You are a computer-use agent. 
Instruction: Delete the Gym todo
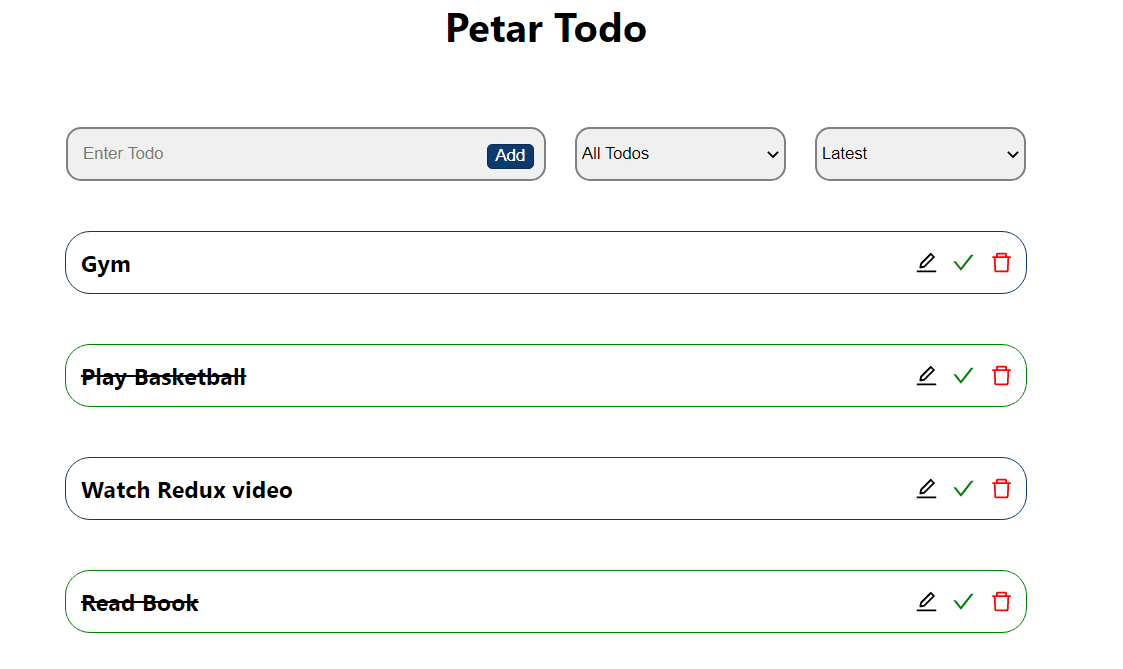click(x=1001, y=263)
